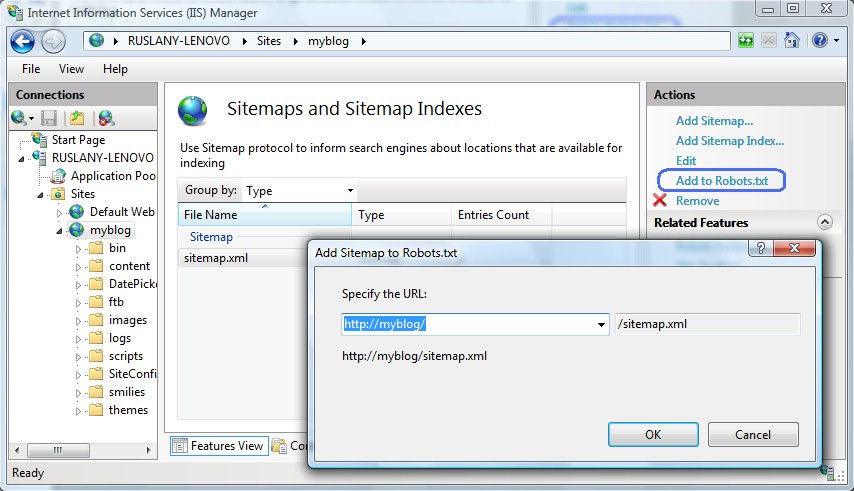854x491 pixels.
Task: Open the URL combo box dropdown arrow
Action: pos(601,324)
